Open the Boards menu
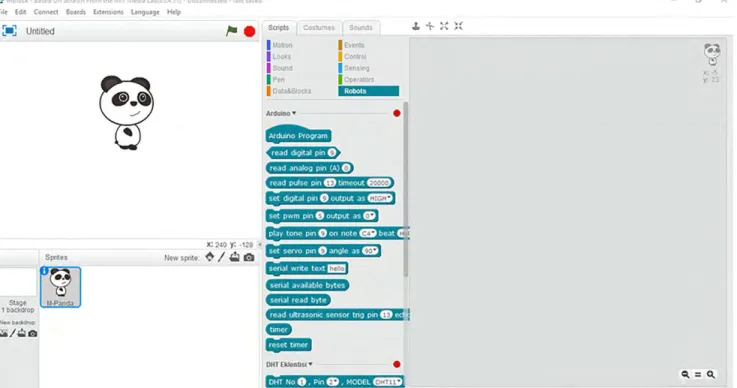Screen dimensions: 737x388 76,12
